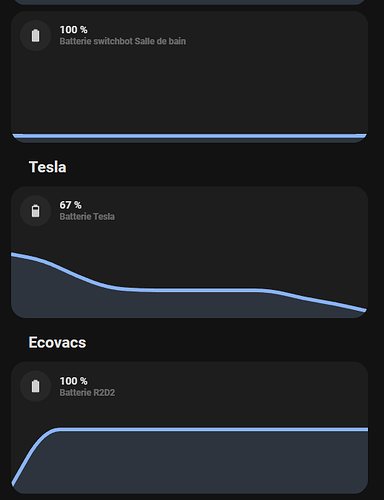Viewport: 384px width, 500px height.
Task: Open the Batterie Tesla entity label
Action: tap(87, 217)
